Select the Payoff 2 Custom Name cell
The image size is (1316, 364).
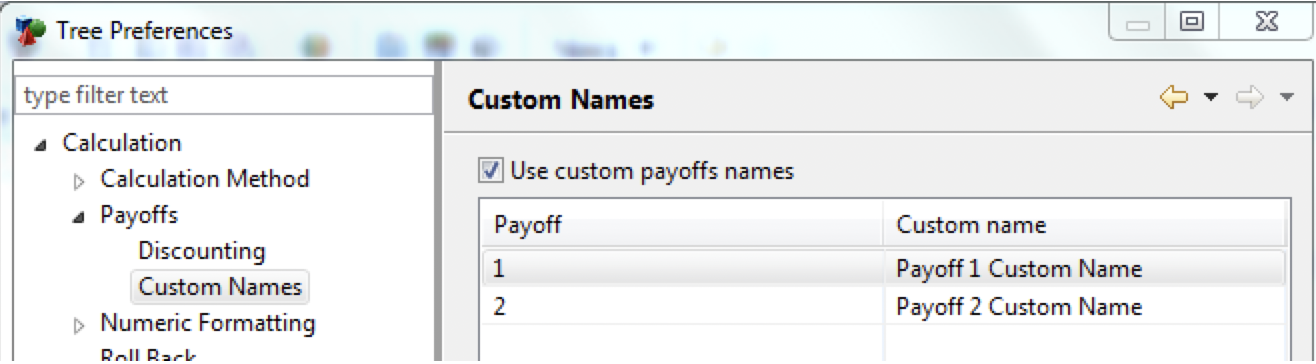(1019, 306)
